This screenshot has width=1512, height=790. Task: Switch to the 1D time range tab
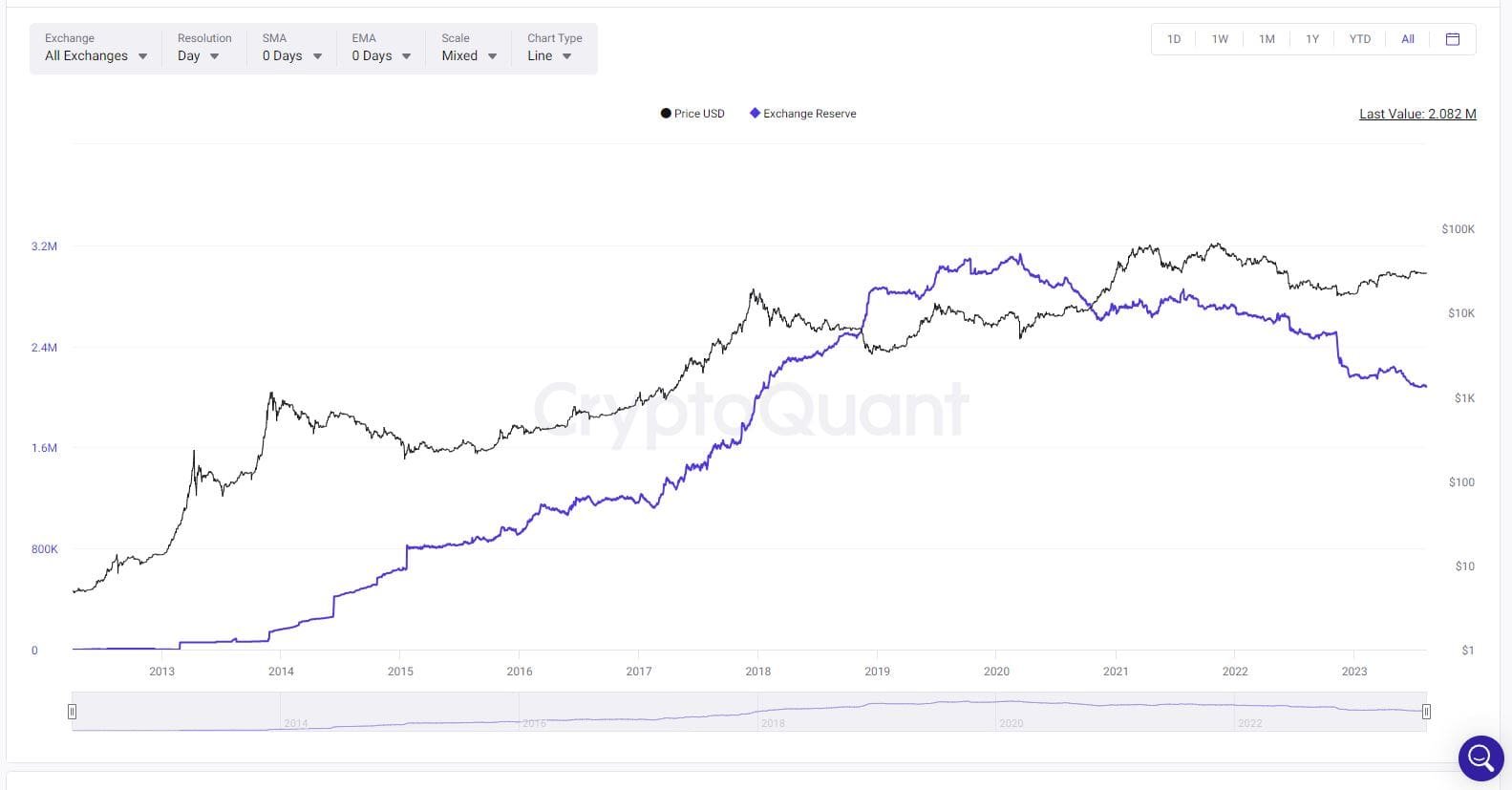tap(1173, 39)
